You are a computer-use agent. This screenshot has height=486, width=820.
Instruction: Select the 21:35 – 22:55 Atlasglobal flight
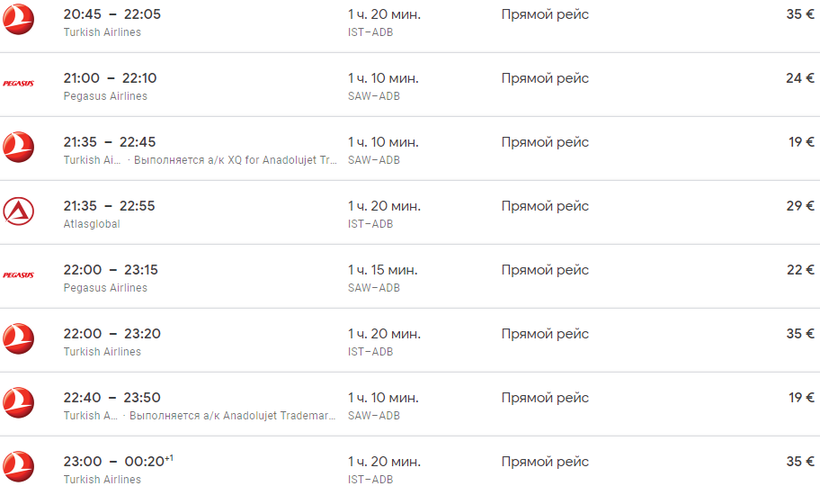point(110,206)
